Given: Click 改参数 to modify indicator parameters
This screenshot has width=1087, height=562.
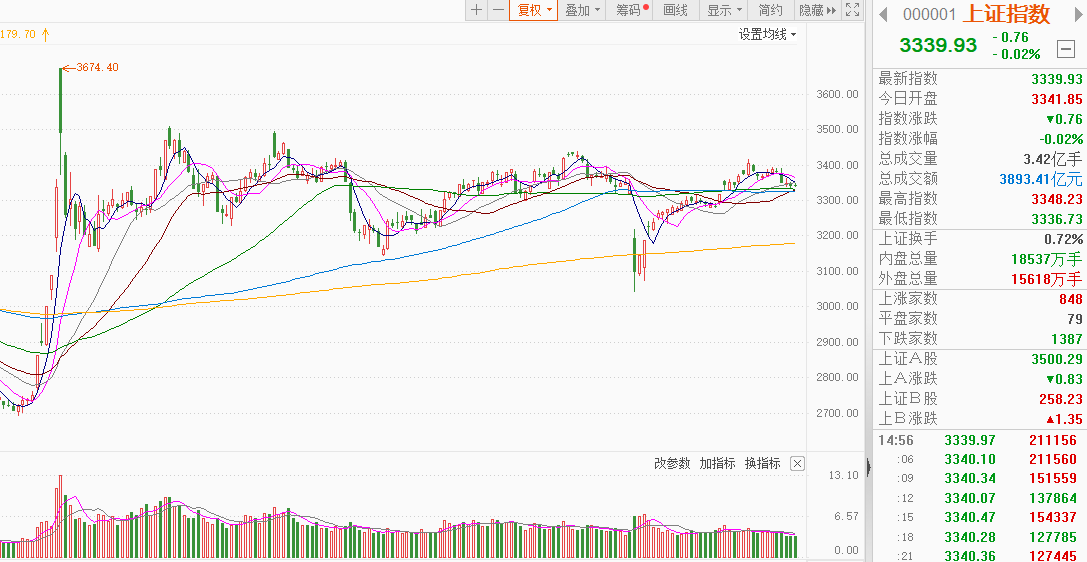Looking at the screenshot, I should click(672, 463).
